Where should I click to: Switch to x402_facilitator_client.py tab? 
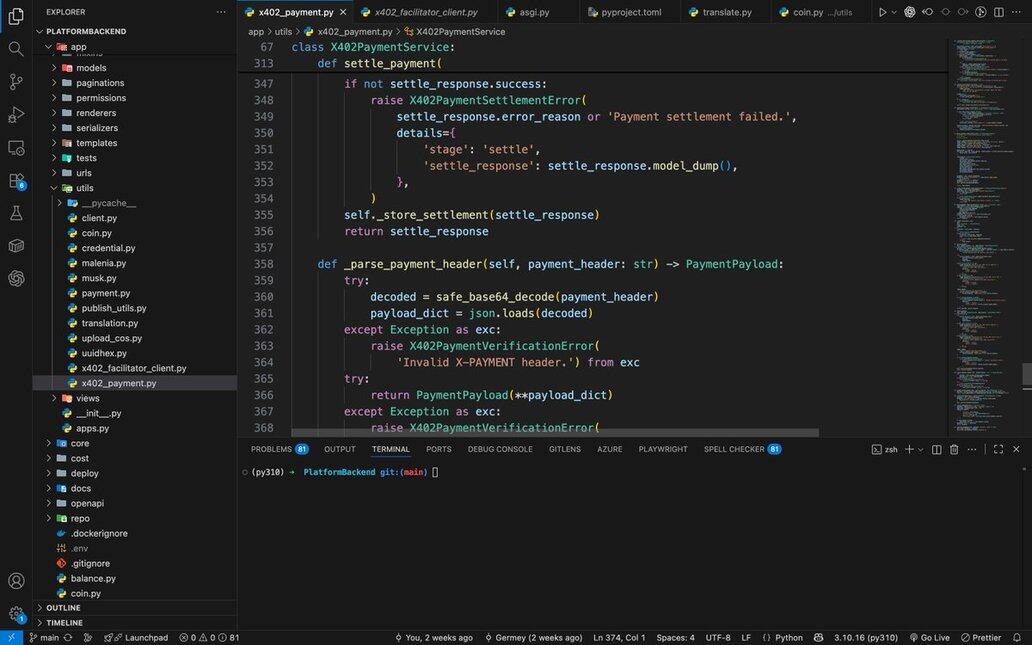click(x=425, y=12)
